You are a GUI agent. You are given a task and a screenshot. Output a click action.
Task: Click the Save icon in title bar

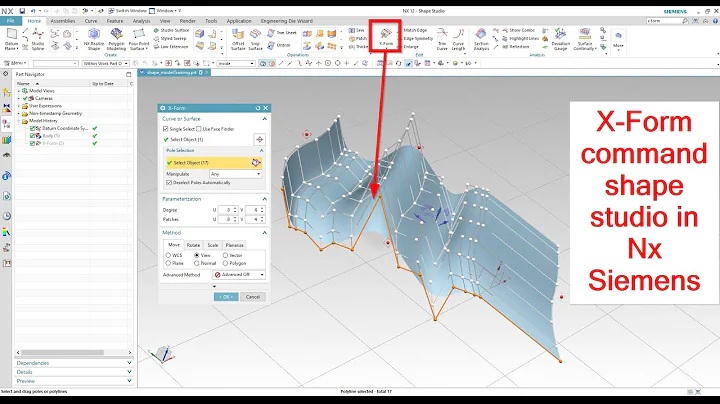point(22,11)
